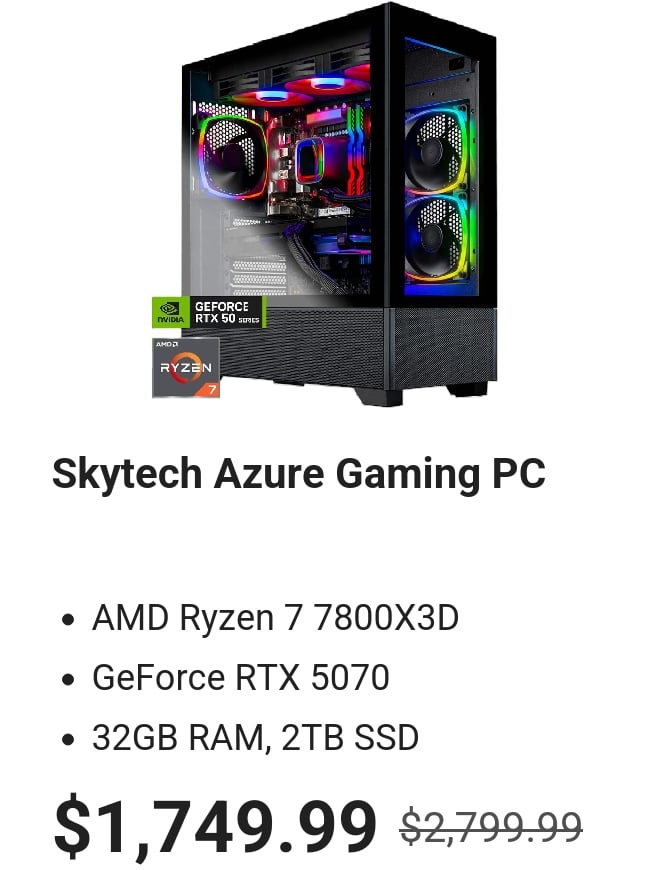This screenshot has height=870, width=649.
Task: Click the rear rainbow exhaust fan
Action: (x=232, y=156)
